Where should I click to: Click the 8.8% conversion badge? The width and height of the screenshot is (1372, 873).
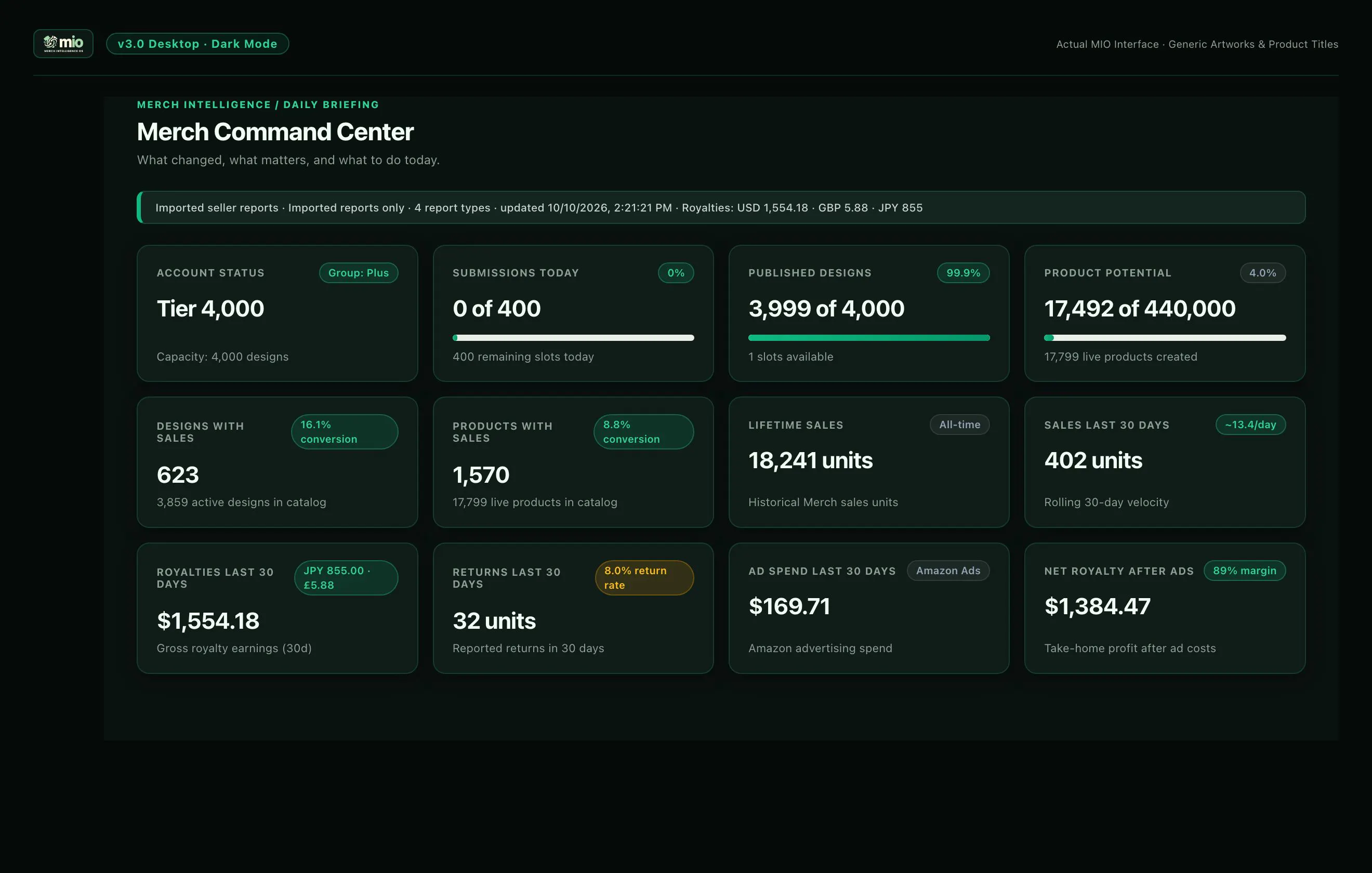click(644, 432)
